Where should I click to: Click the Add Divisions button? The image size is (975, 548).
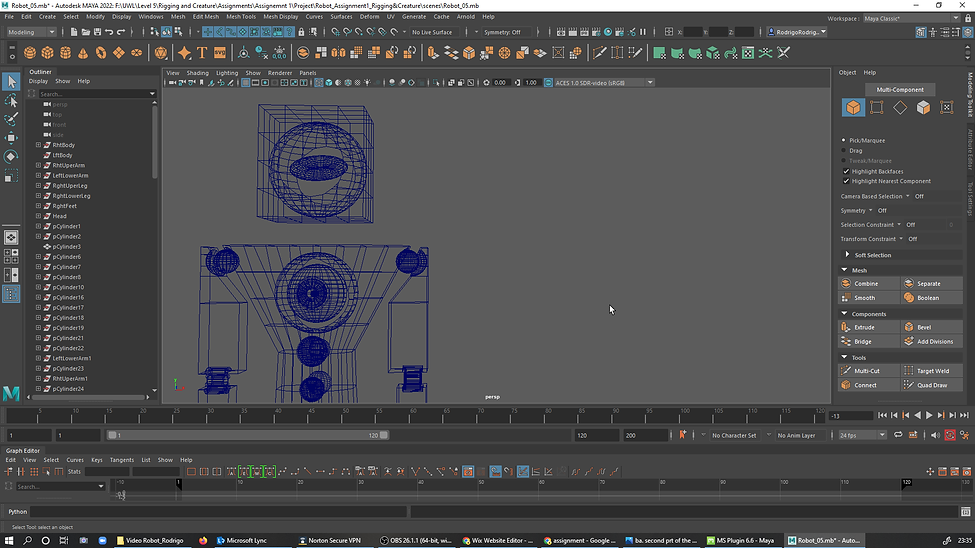[x=932, y=341]
